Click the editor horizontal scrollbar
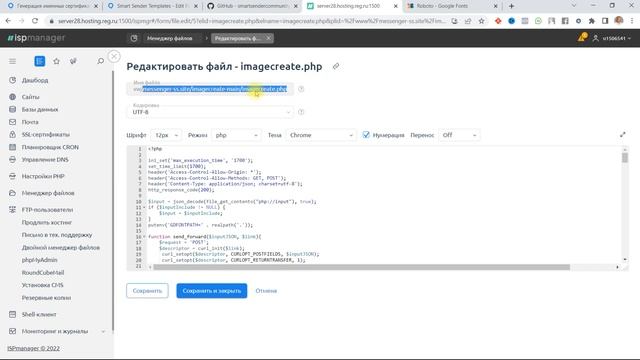Viewport: 640px width, 360px height. pyautogui.click(x=361, y=267)
